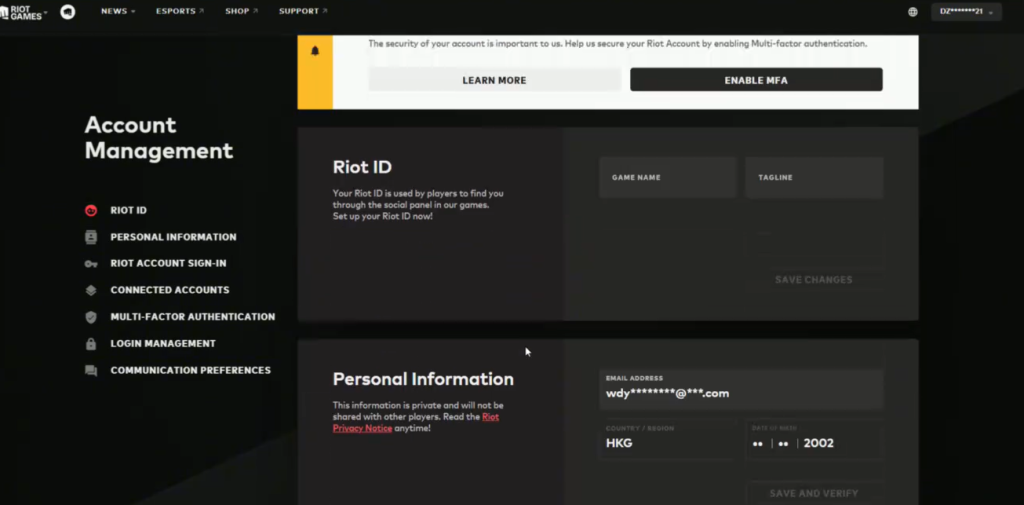Open the globe language selector
The height and width of the screenshot is (505, 1024).
(x=912, y=12)
